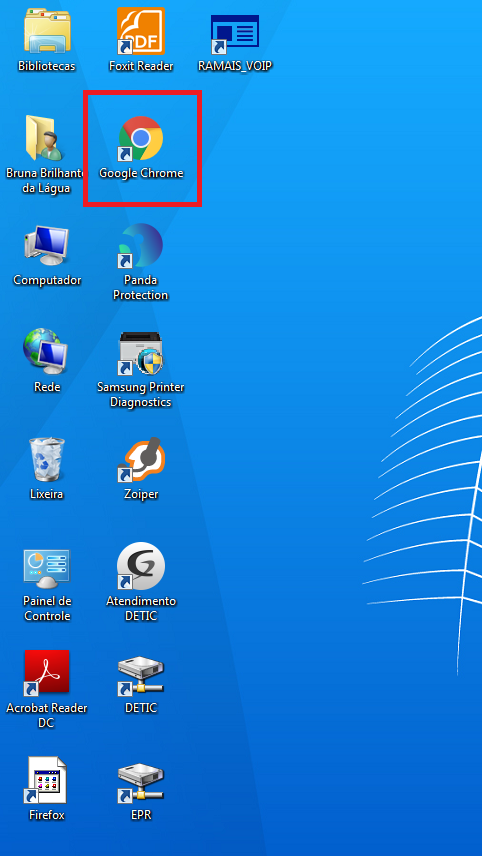Image resolution: width=482 pixels, height=856 pixels.
Task: Click the Bruna Brilhante da Lágua folder
Action: coord(46,139)
